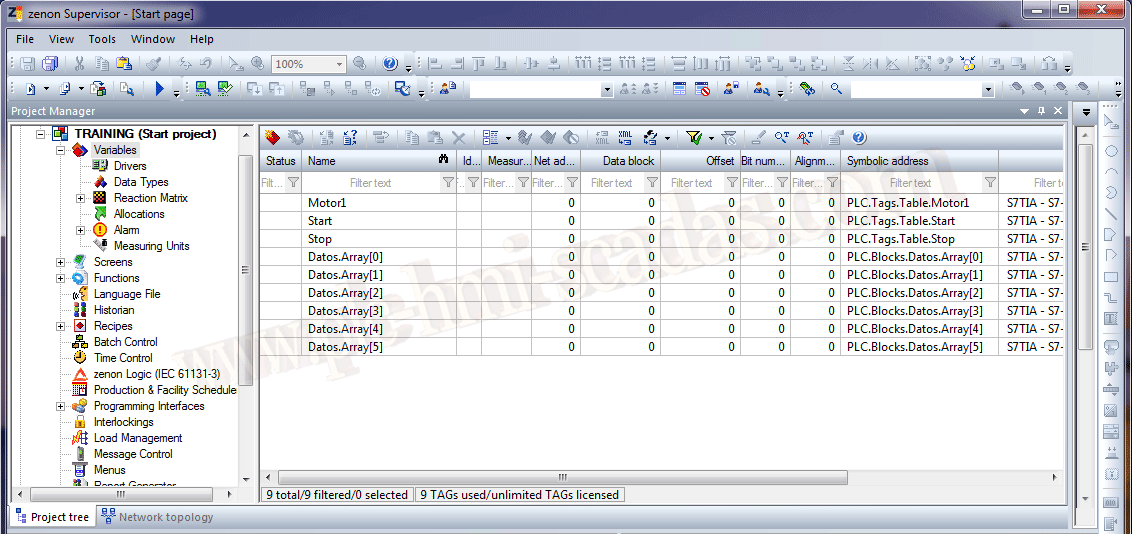The width and height of the screenshot is (1132, 534).
Task: Click the save icon in main toolbar
Action: point(27,64)
